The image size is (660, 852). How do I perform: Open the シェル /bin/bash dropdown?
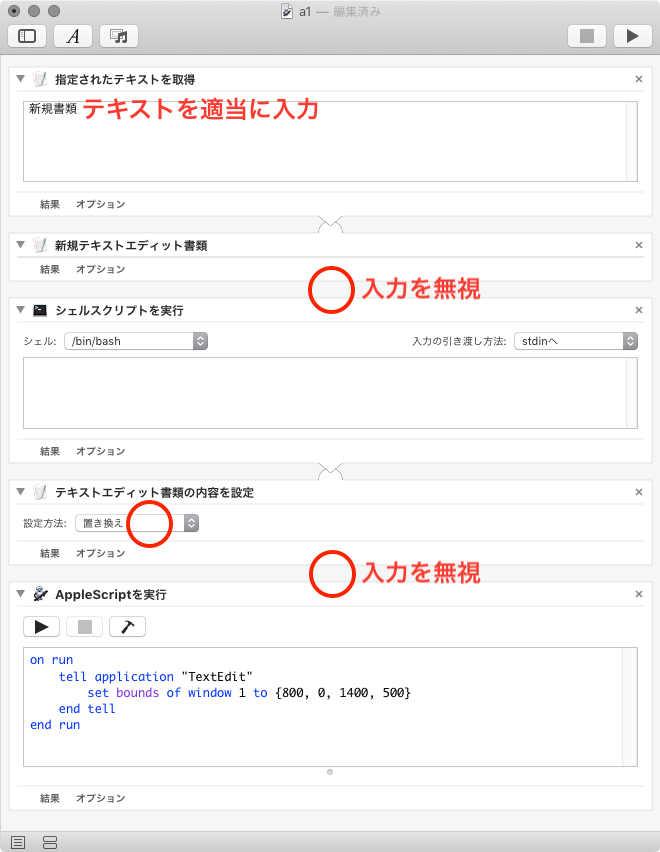coord(136,341)
